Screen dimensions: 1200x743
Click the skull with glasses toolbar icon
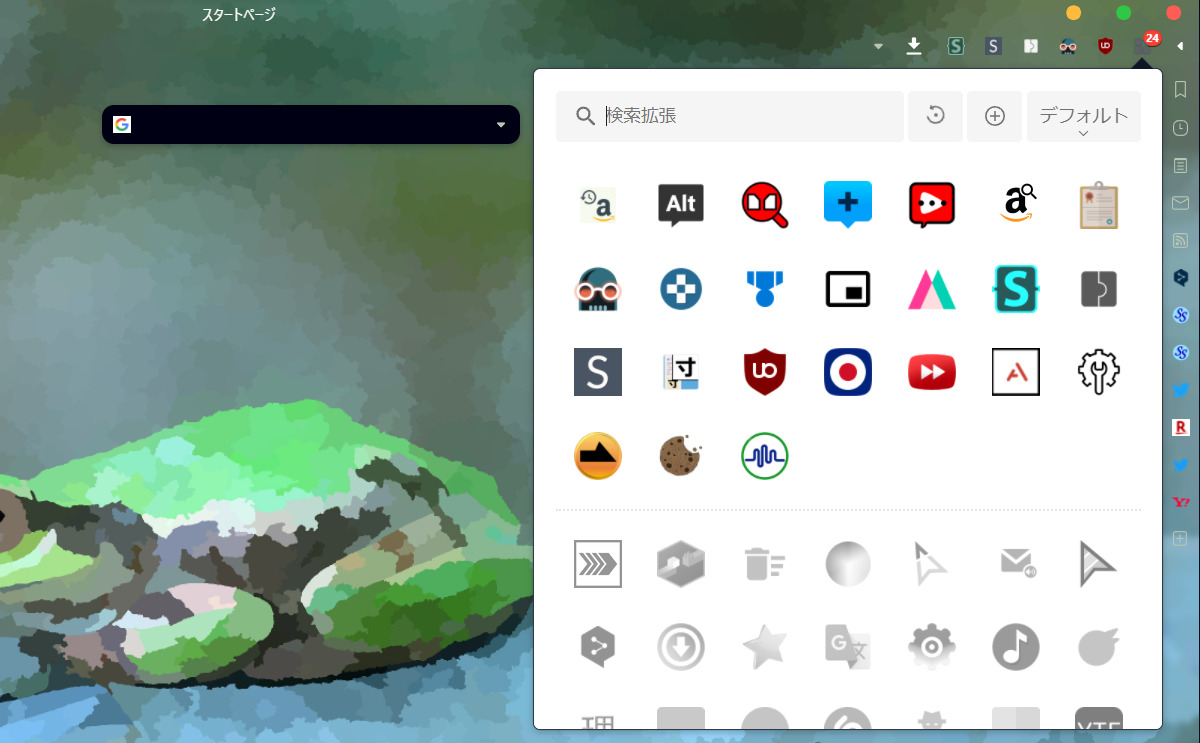[1068, 46]
